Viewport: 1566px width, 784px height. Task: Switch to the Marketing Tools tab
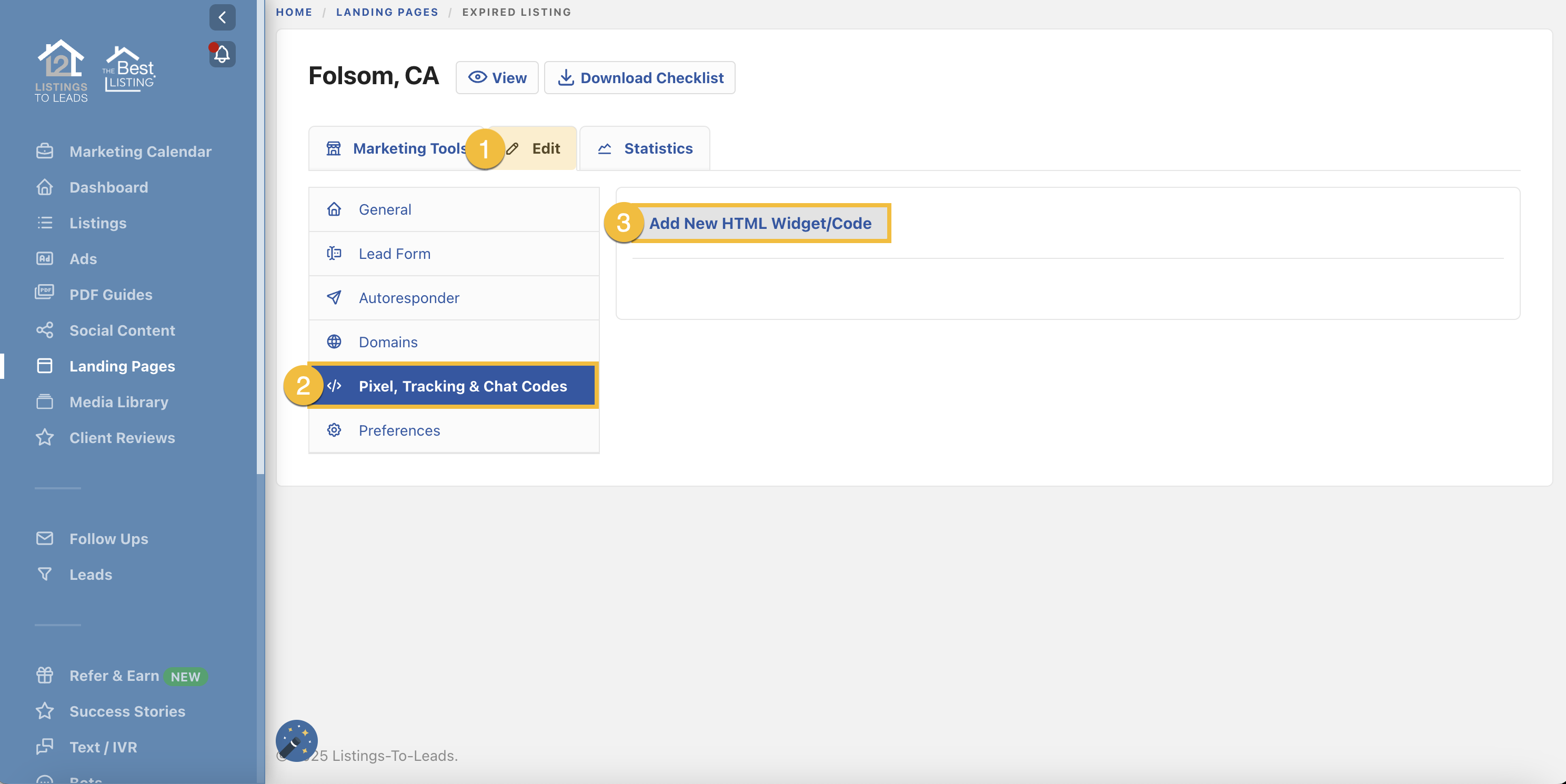395,149
